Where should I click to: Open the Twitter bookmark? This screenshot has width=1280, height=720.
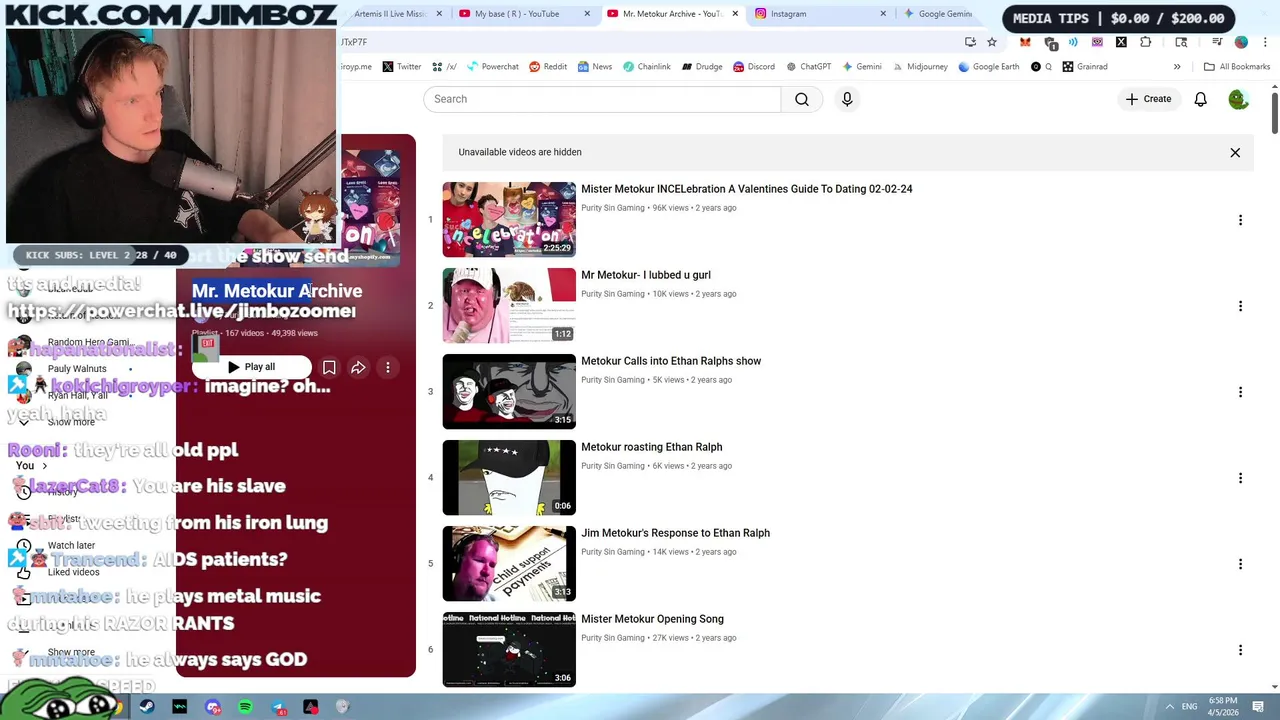tap(401, 67)
